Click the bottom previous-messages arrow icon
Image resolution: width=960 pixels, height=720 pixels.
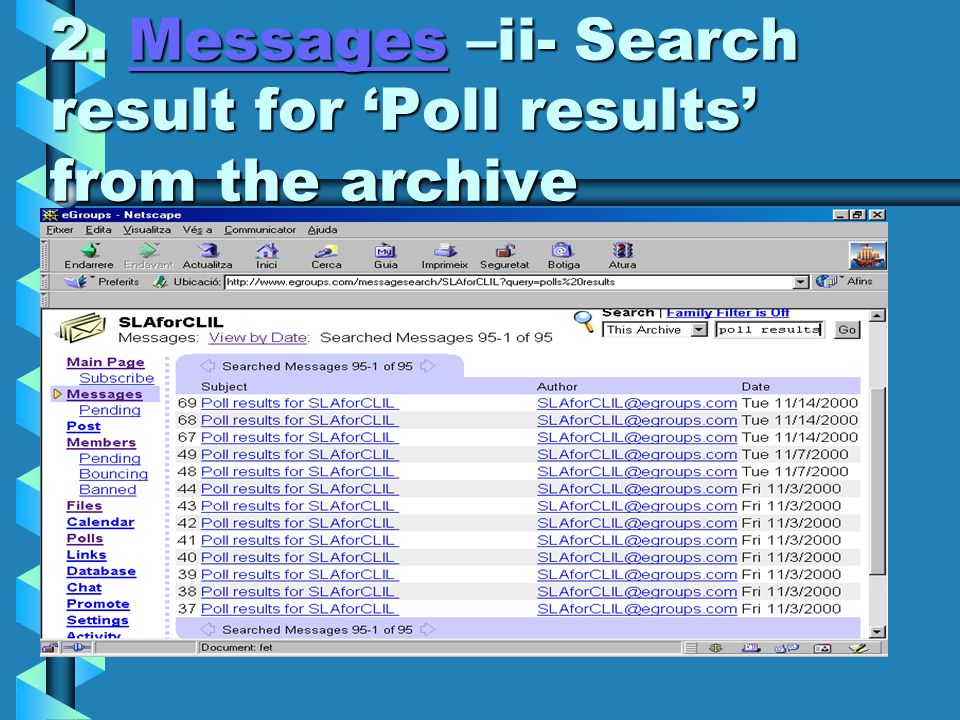[x=208, y=629]
